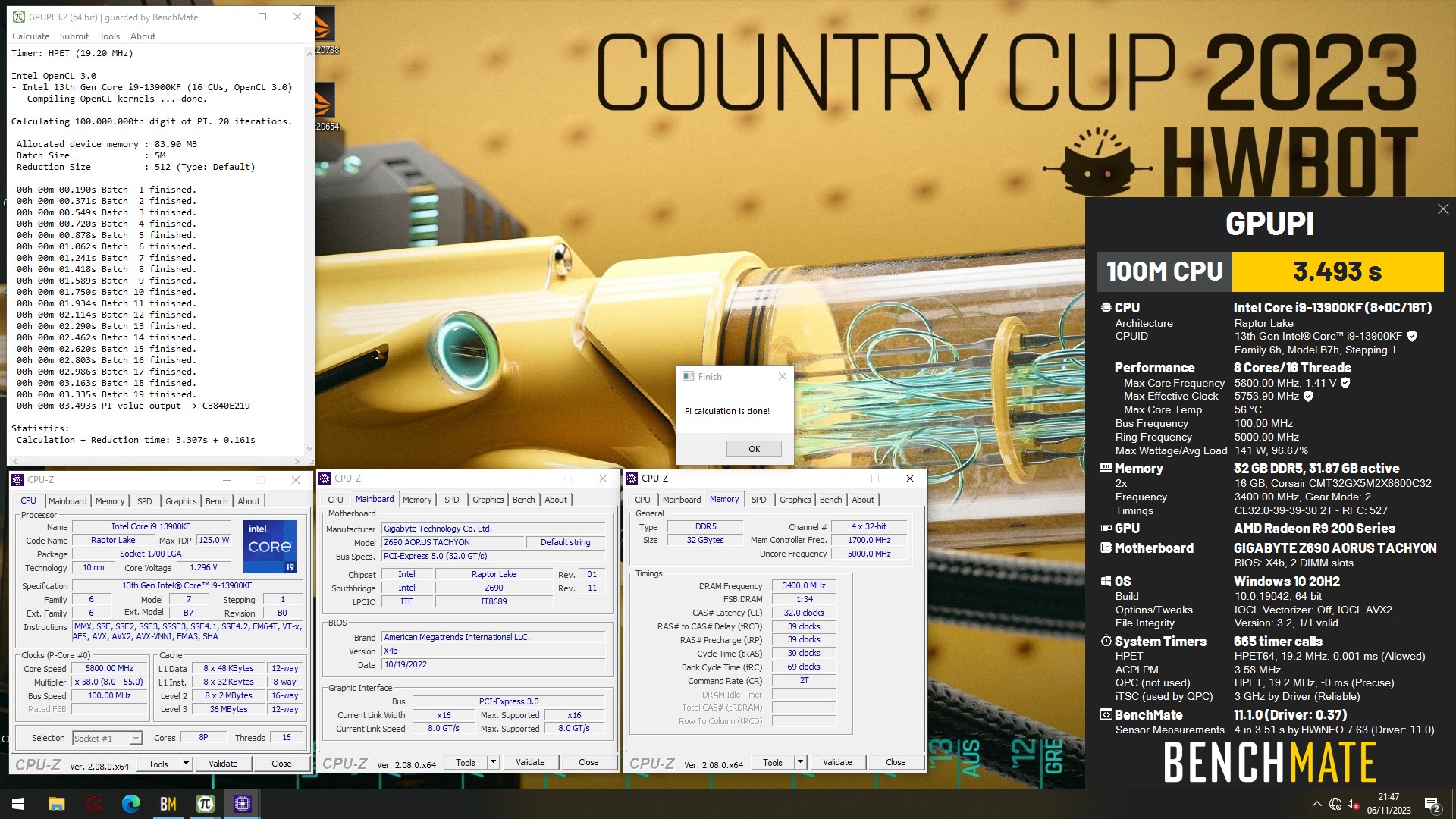This screenshot has height=819, width=1456.
Task: Click Validate in Mainboard CPU-Z window
Action: pyautogui.click(x=530, y=762)
